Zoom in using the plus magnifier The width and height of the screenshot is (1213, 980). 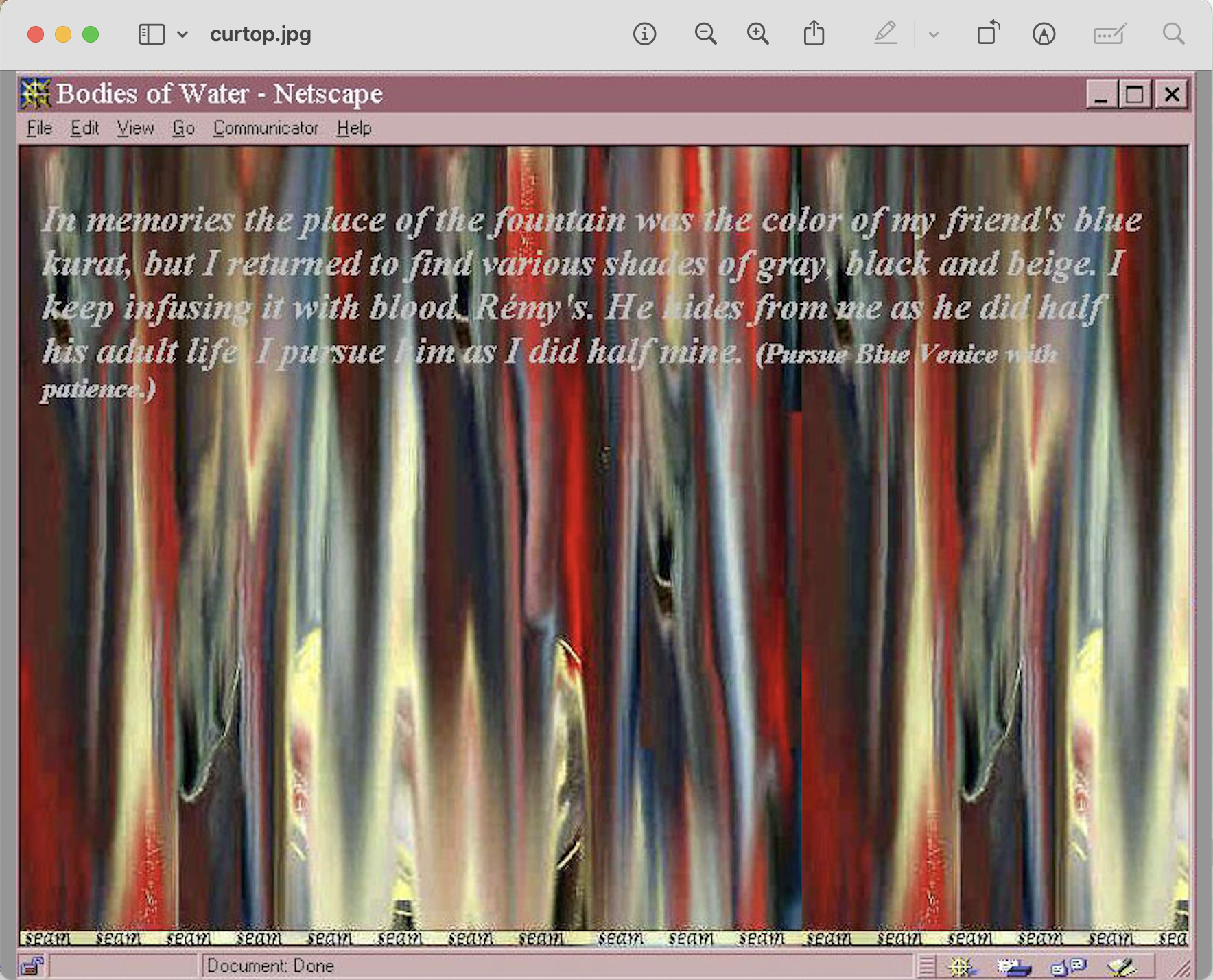coord(758,34)
